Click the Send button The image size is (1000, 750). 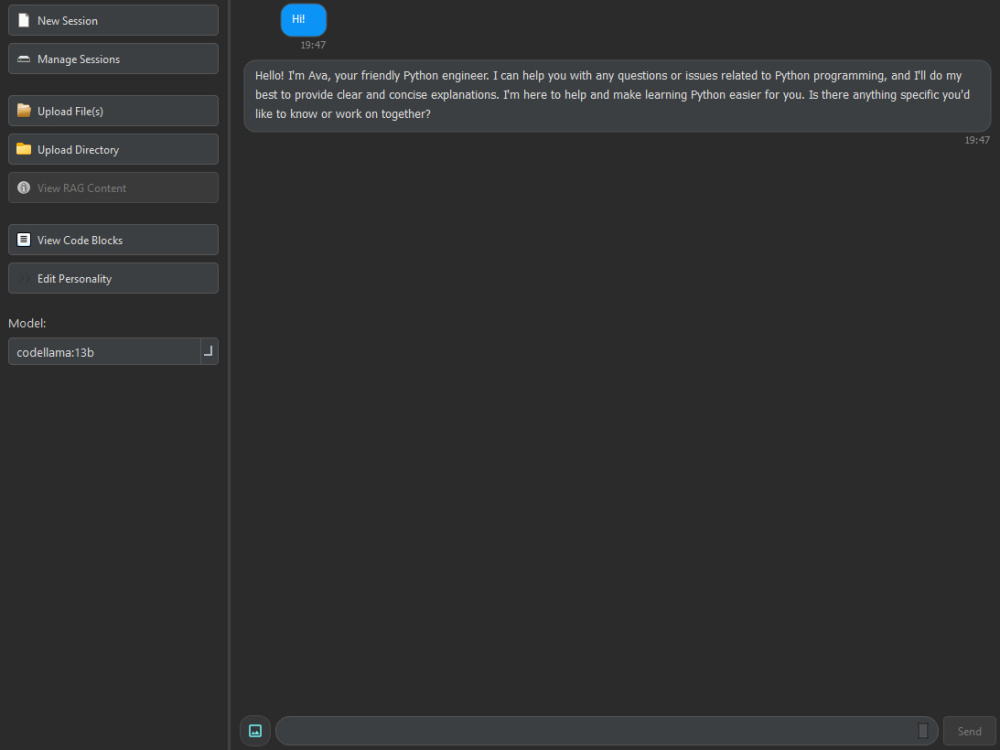pos(969,731)
